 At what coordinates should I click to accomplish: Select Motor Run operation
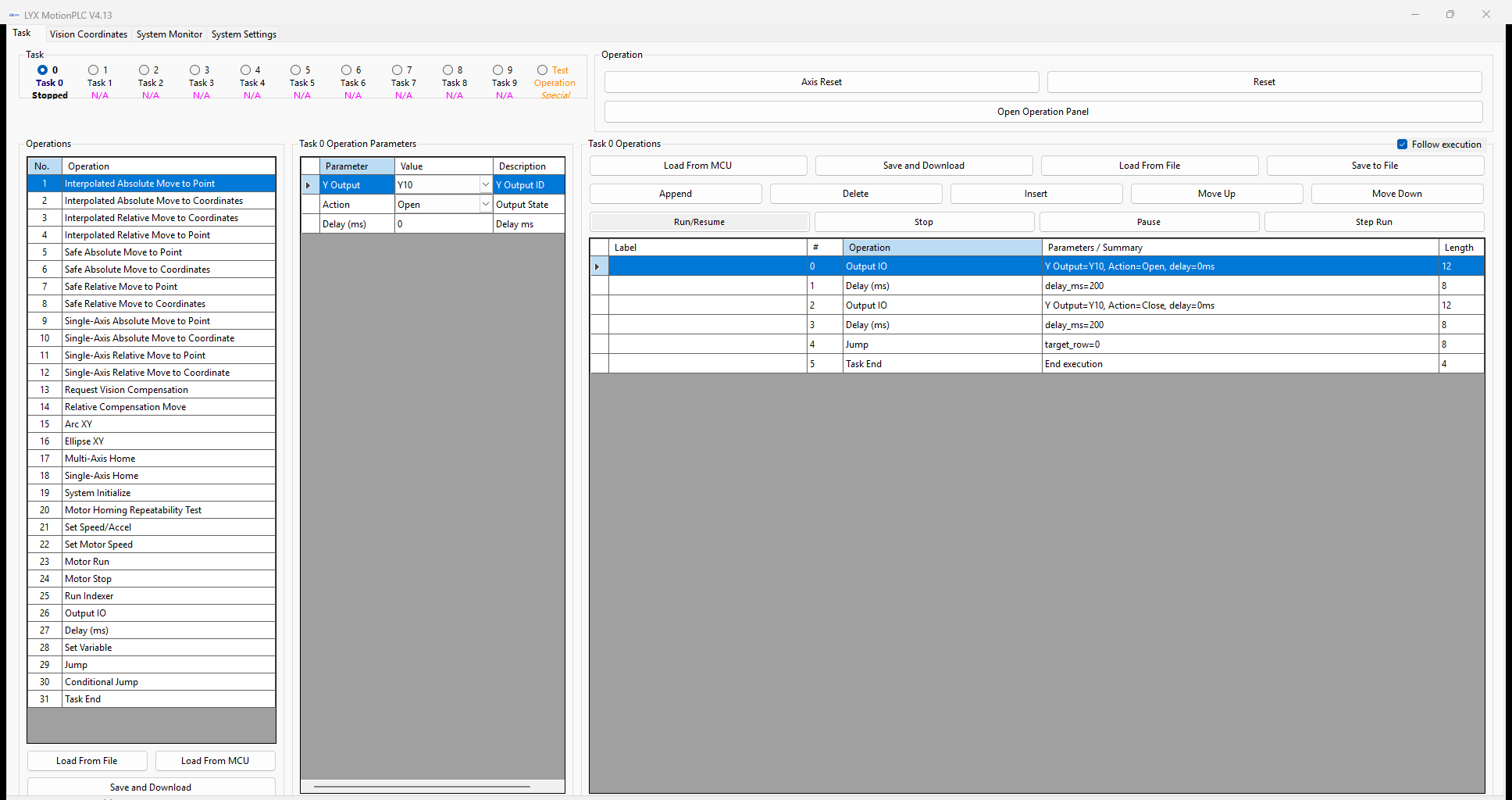tap(152, 562)
